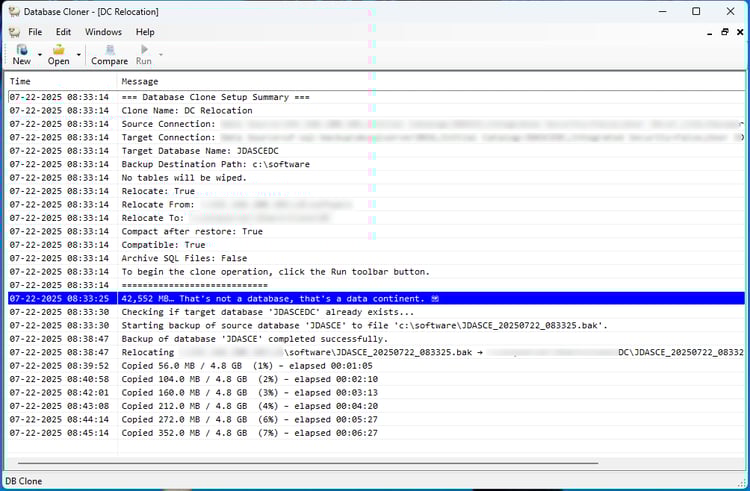Image resolution: width=750 pixels, height=491 pixels.
Task: Close the inner DC Relocation document
Action: pyautogui.click(x=740, y=32)
